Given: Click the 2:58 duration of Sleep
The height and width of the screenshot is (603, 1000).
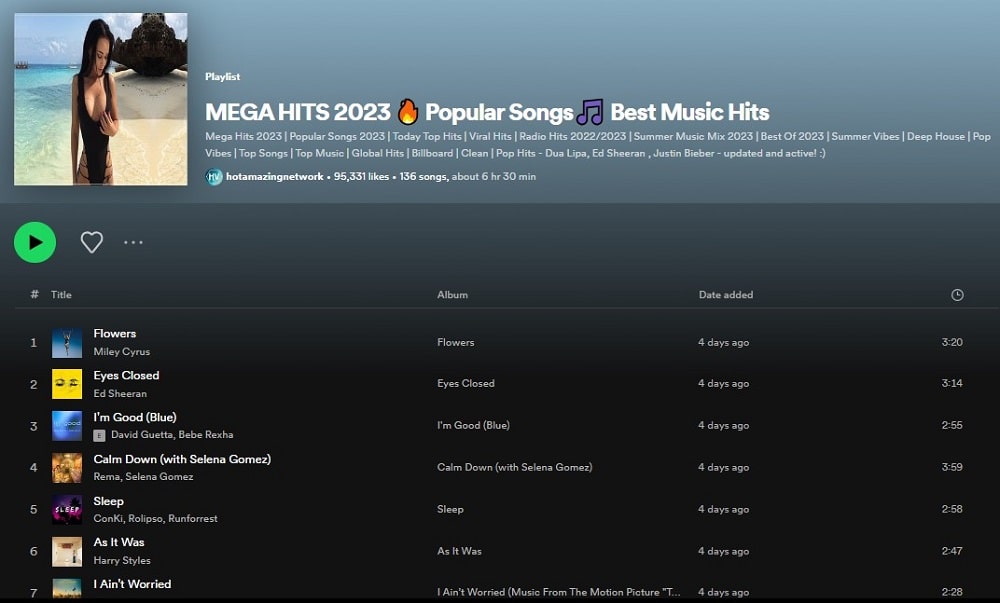Looking at the screenshot, I should [952, 509].
